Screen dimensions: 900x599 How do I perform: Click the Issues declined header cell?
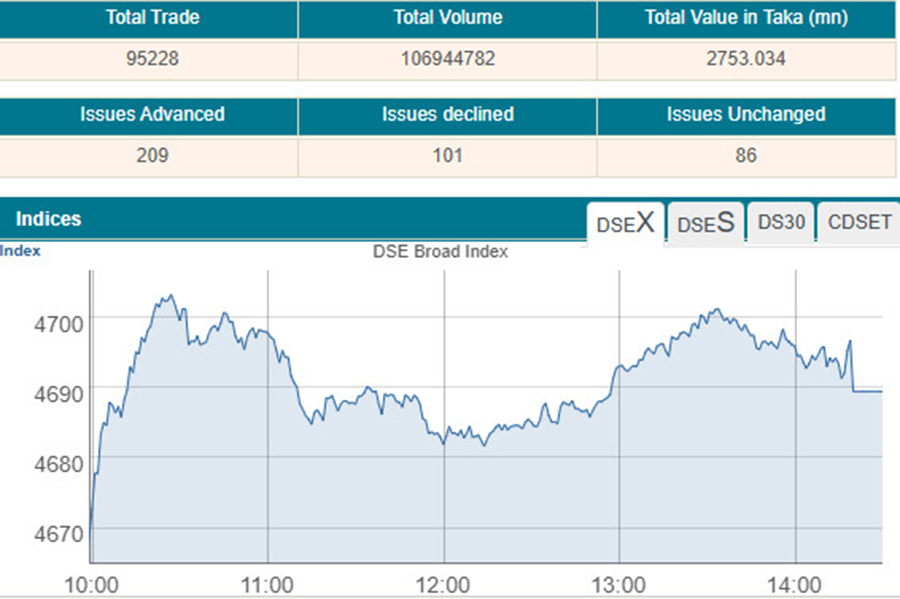point(447,114)
